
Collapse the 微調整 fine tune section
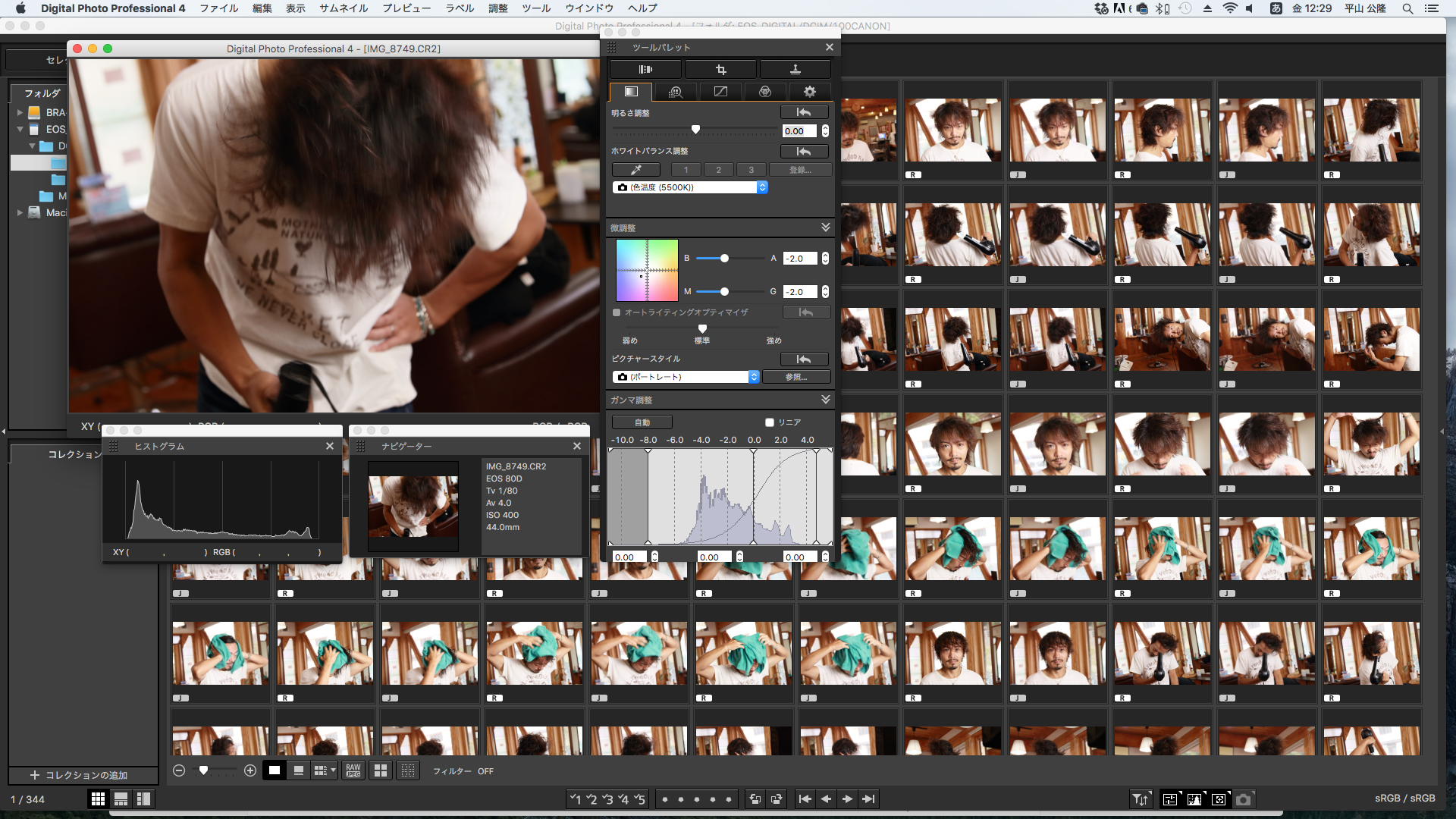825,227
